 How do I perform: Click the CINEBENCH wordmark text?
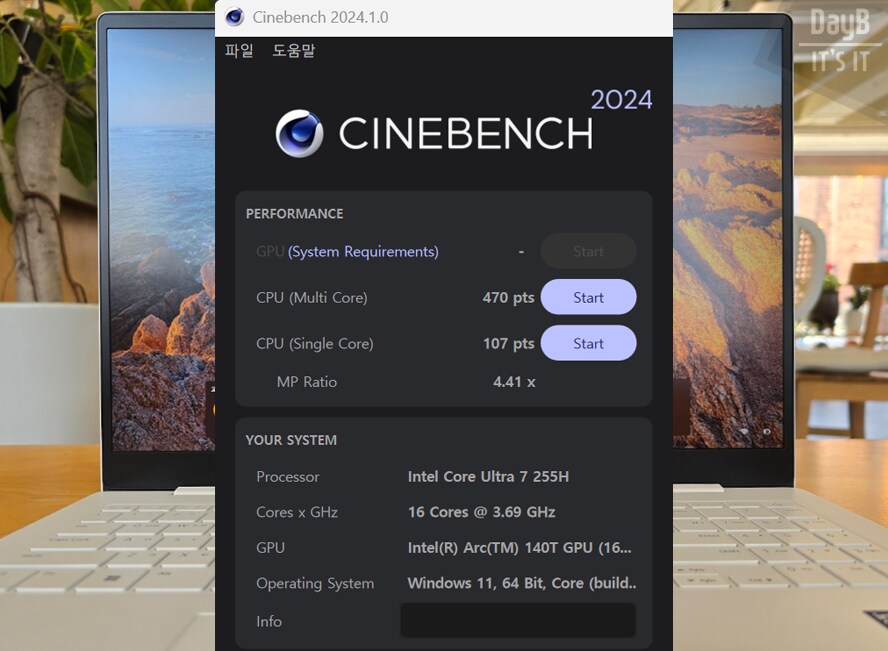click(x=465, y=134)
